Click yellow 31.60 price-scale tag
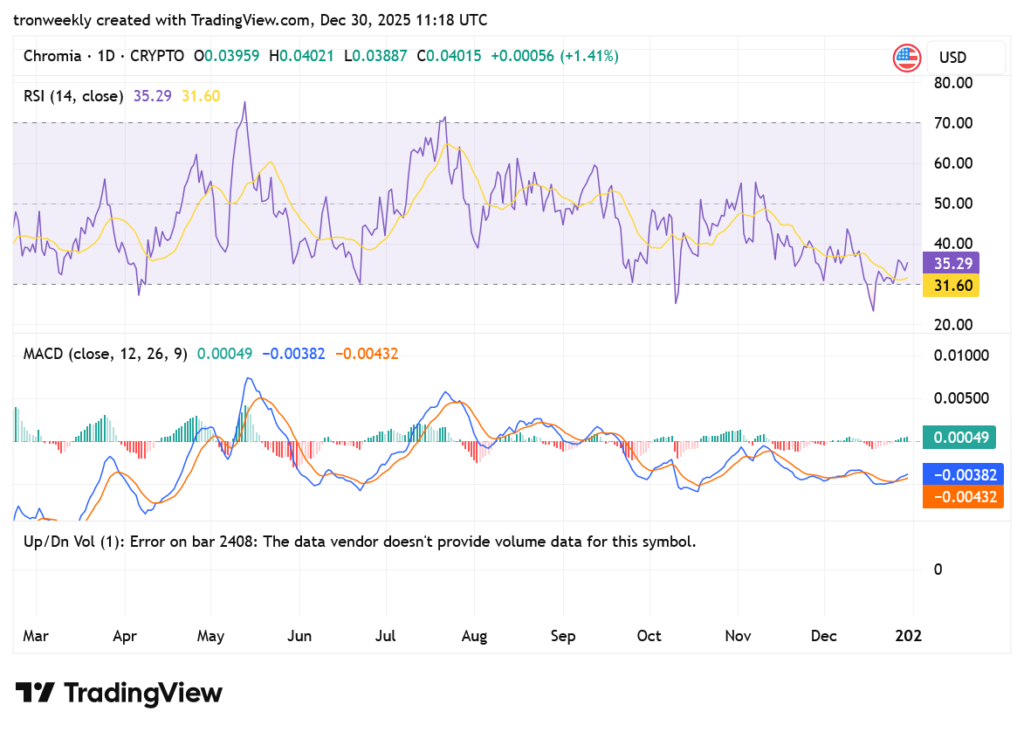1024x732 pixels. coord(950,285)
